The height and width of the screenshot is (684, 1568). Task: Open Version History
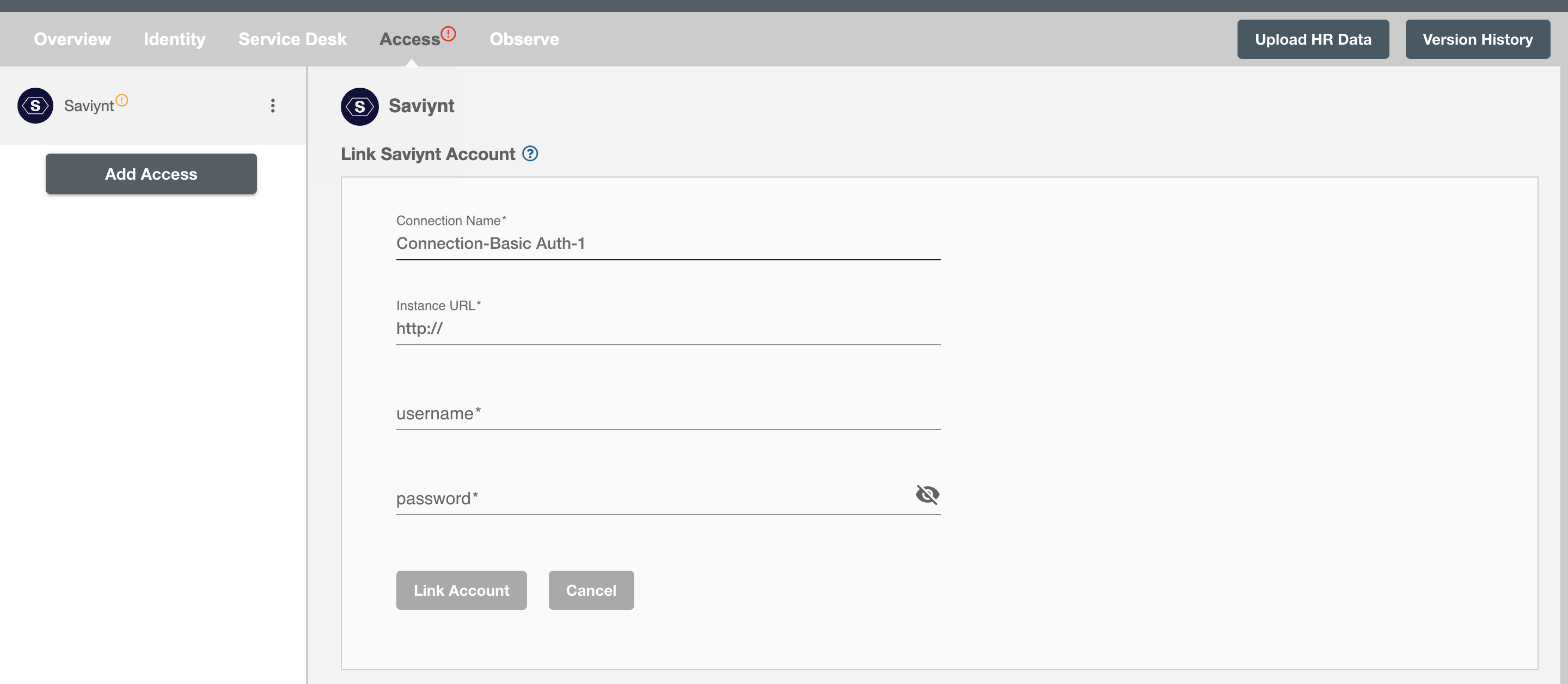[x=1477, y=39]
